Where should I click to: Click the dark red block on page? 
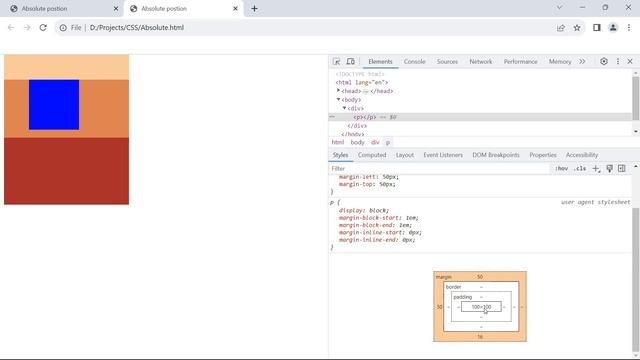pos(67,171)
